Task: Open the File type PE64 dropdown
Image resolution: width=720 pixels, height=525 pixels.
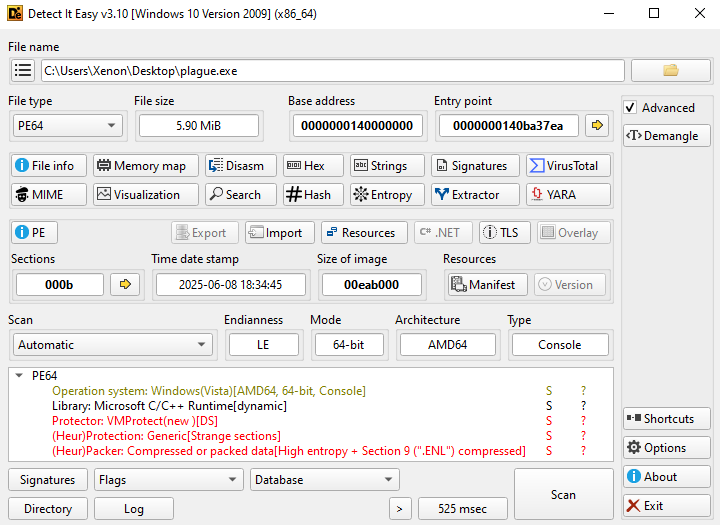Action: tap(66, 125)
